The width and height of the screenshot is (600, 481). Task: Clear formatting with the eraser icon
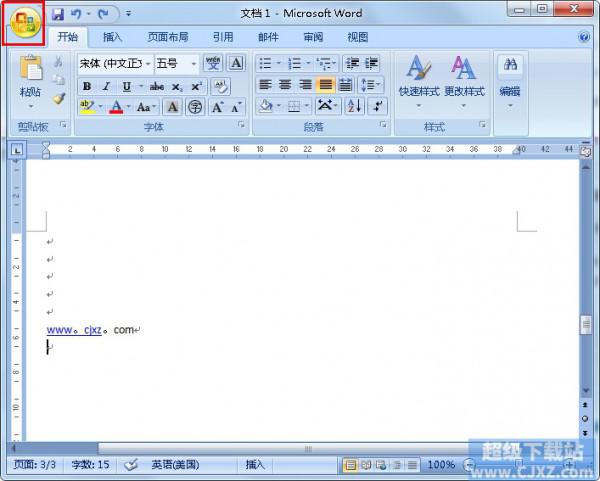tap(220, 86)
